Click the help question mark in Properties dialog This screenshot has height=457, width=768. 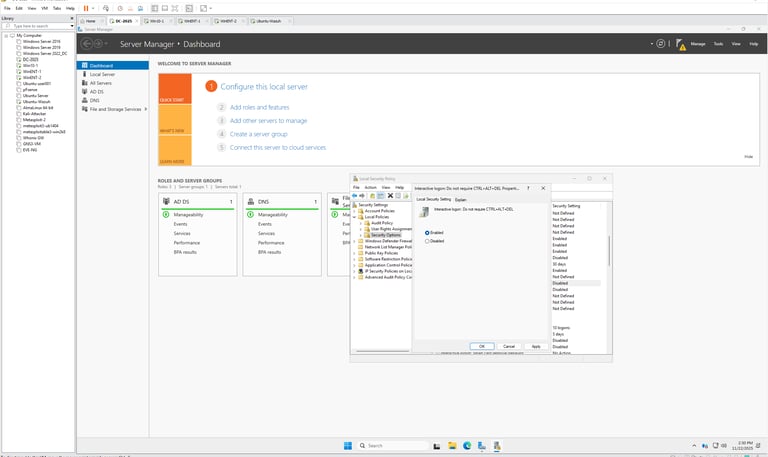click(528, 188)
